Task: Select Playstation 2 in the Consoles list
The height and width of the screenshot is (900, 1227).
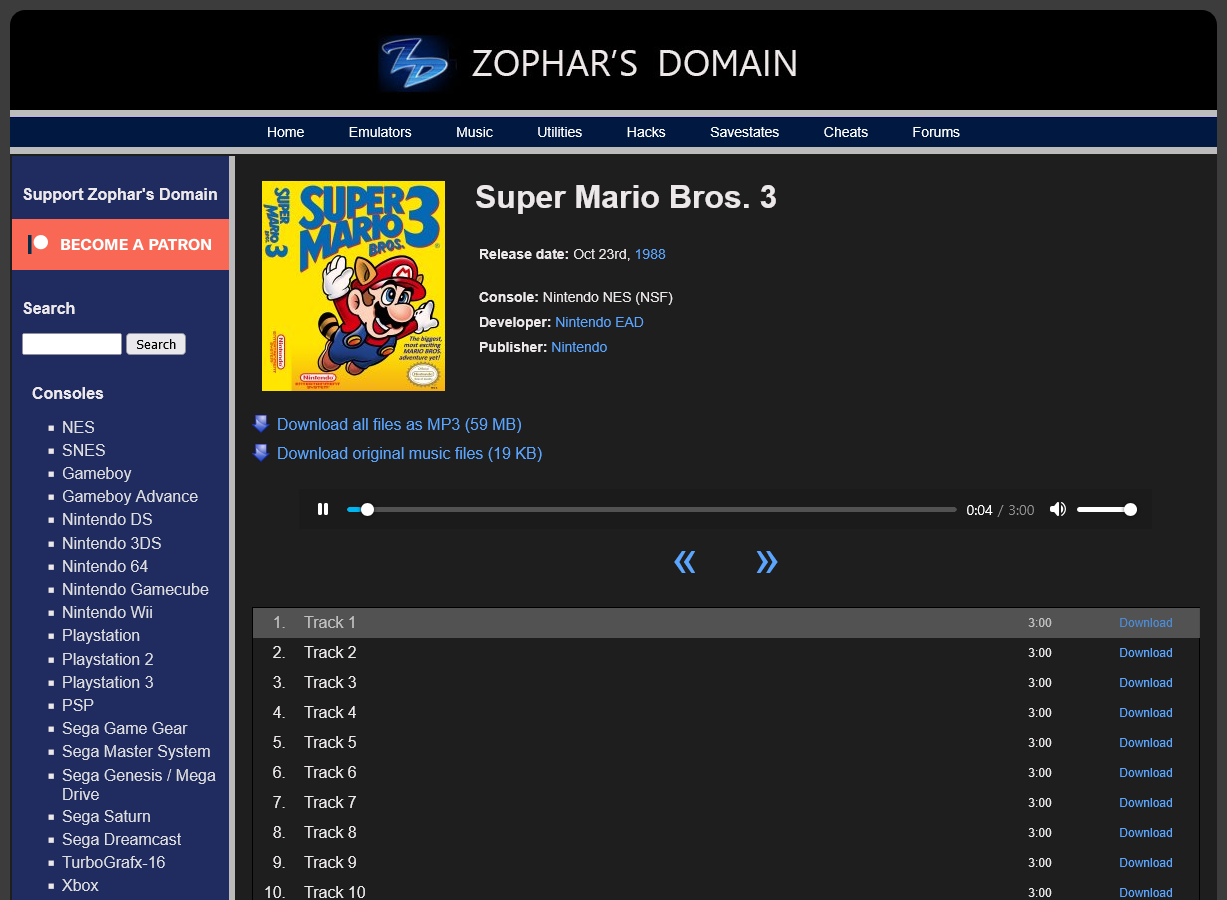Action: pos(108,659)
